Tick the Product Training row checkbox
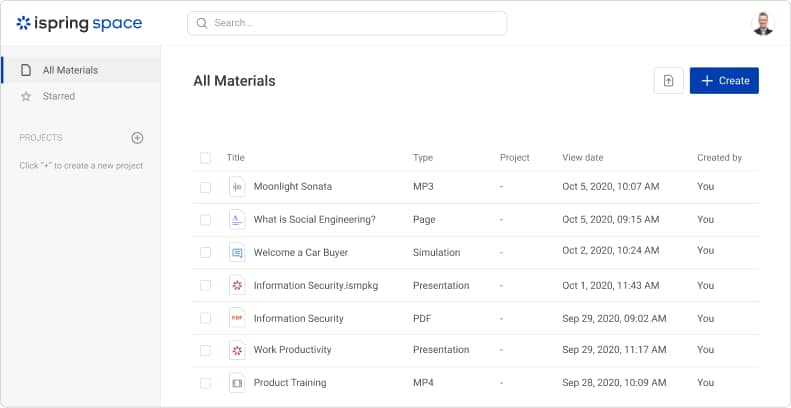Viewport: 791px width, 408px height. point(205,383)
